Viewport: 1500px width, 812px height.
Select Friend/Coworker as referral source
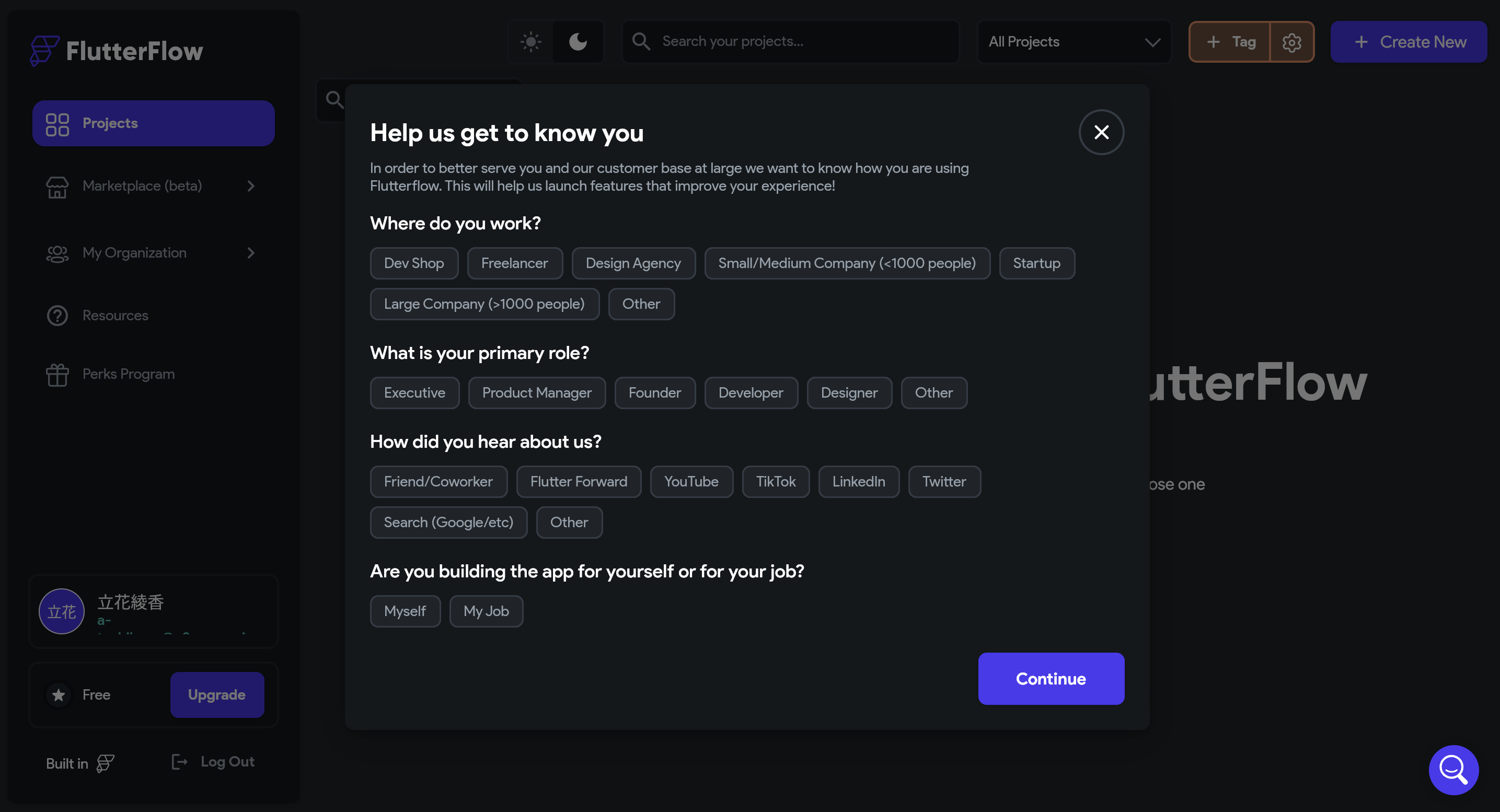click(x=439, y=481)
